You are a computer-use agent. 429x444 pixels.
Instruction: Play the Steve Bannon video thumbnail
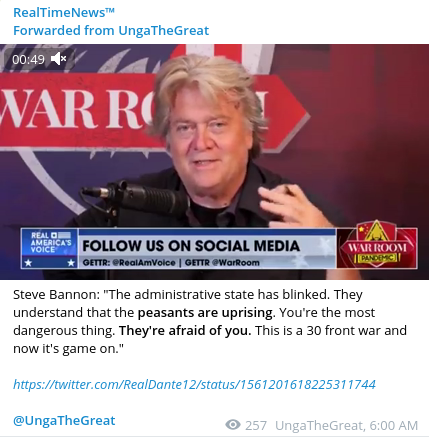(214, 162)
